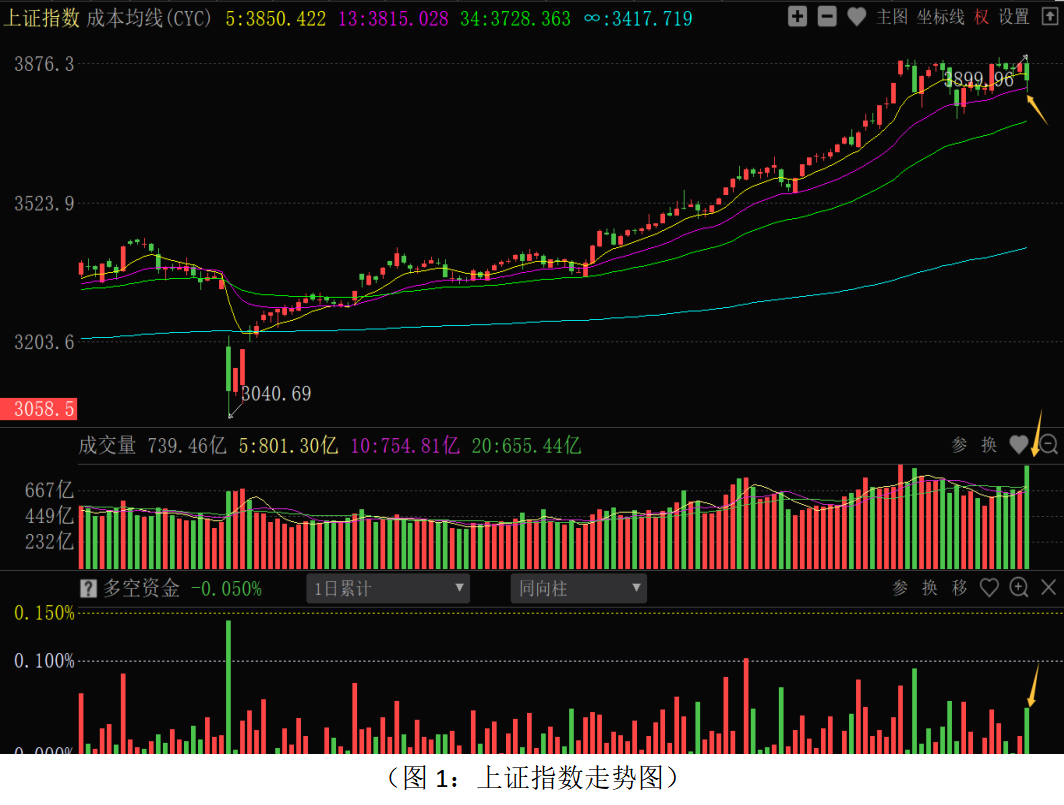Click the 3876.3 price axis label
The height and width of the screenshot is (805, 1064).
pyautogui.click(x=44, y=64)
